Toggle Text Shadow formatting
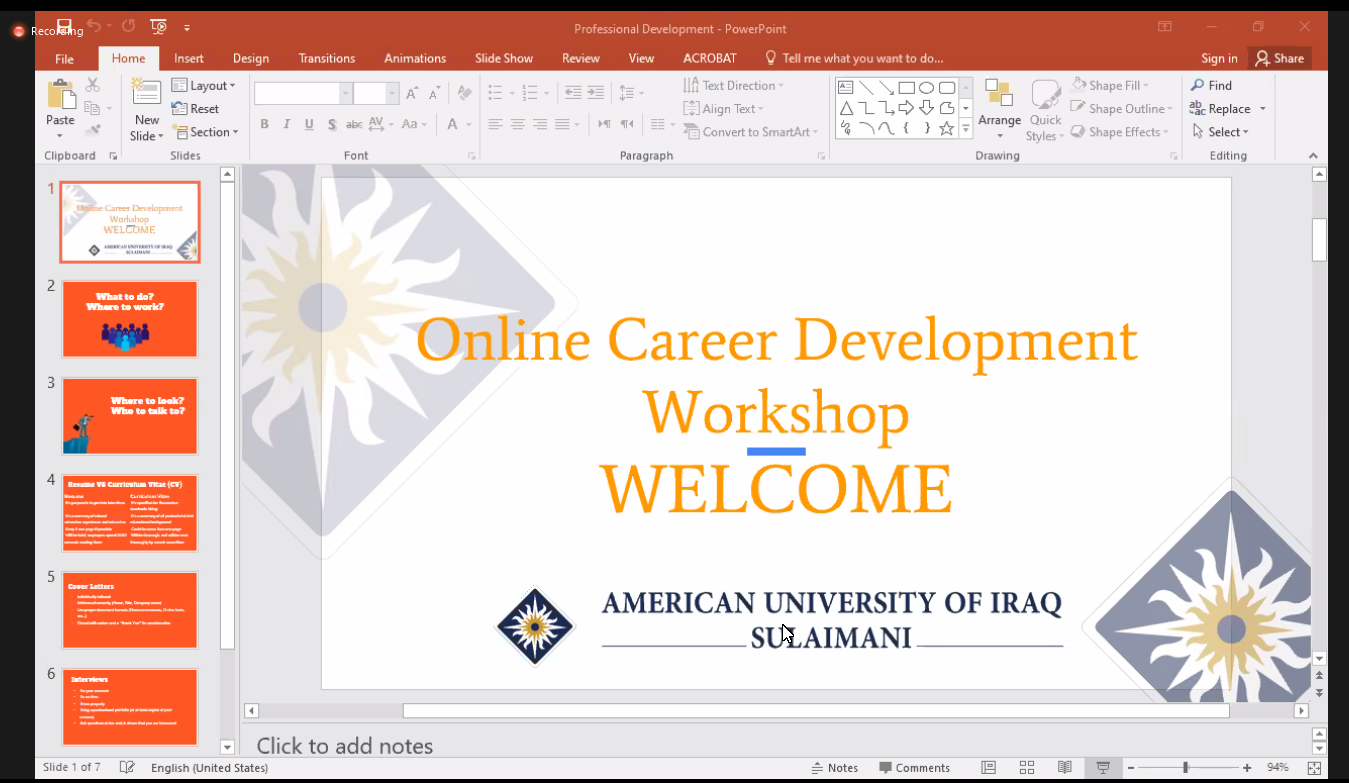Viewport: 1349px width, 783px height. pyautogui.click(x=331, y=124)
